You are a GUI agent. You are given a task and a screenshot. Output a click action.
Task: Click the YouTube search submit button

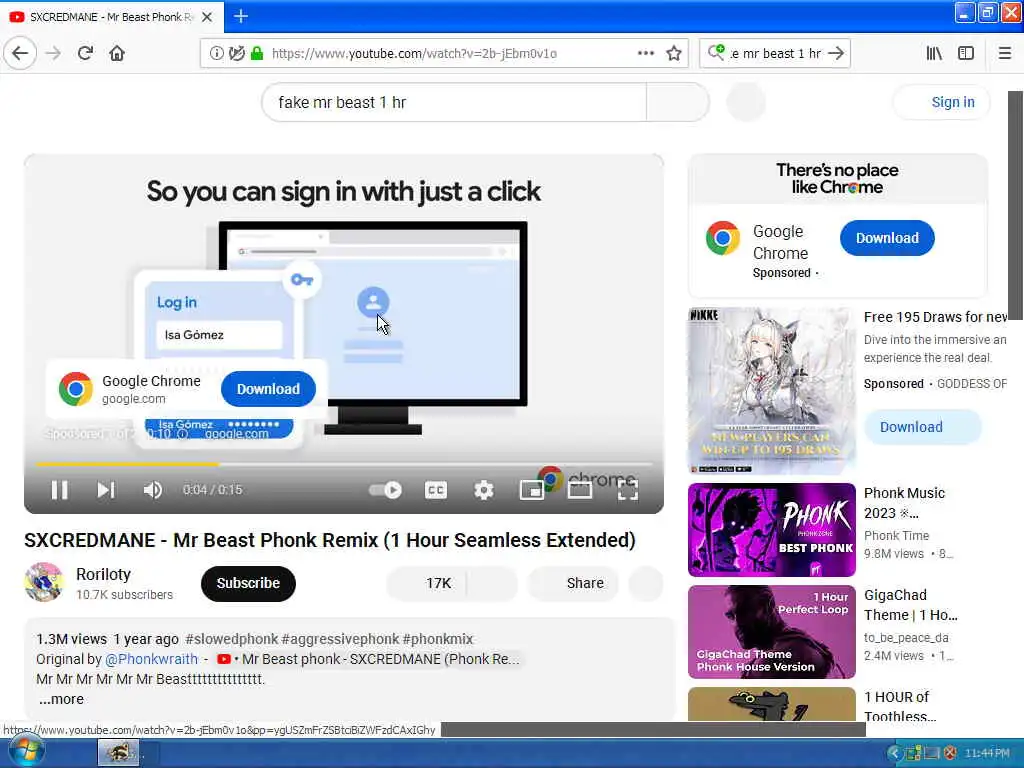tap(677, 103)
